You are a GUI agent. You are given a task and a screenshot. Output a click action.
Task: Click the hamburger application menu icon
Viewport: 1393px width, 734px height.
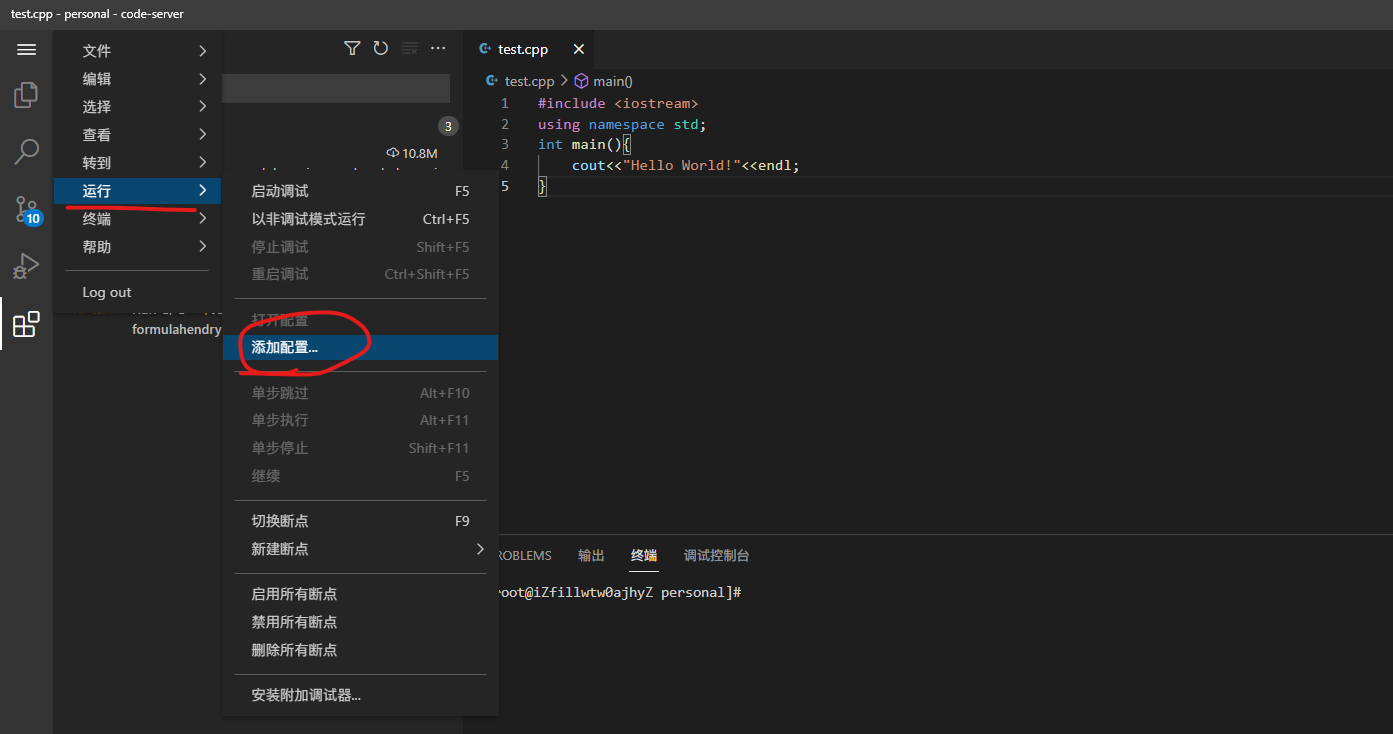[x=27, y=50]
